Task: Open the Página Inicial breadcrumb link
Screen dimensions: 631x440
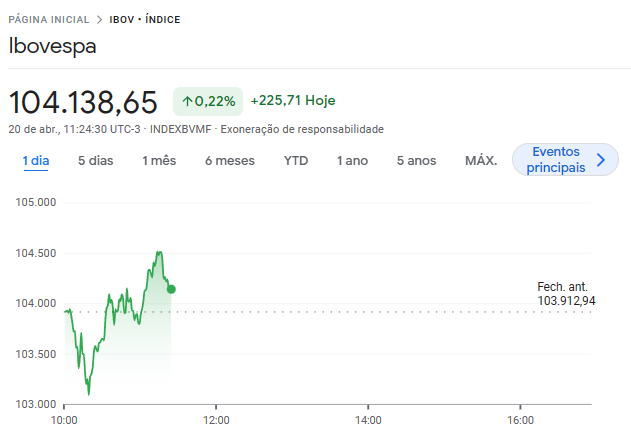Action: pos(47,20)
